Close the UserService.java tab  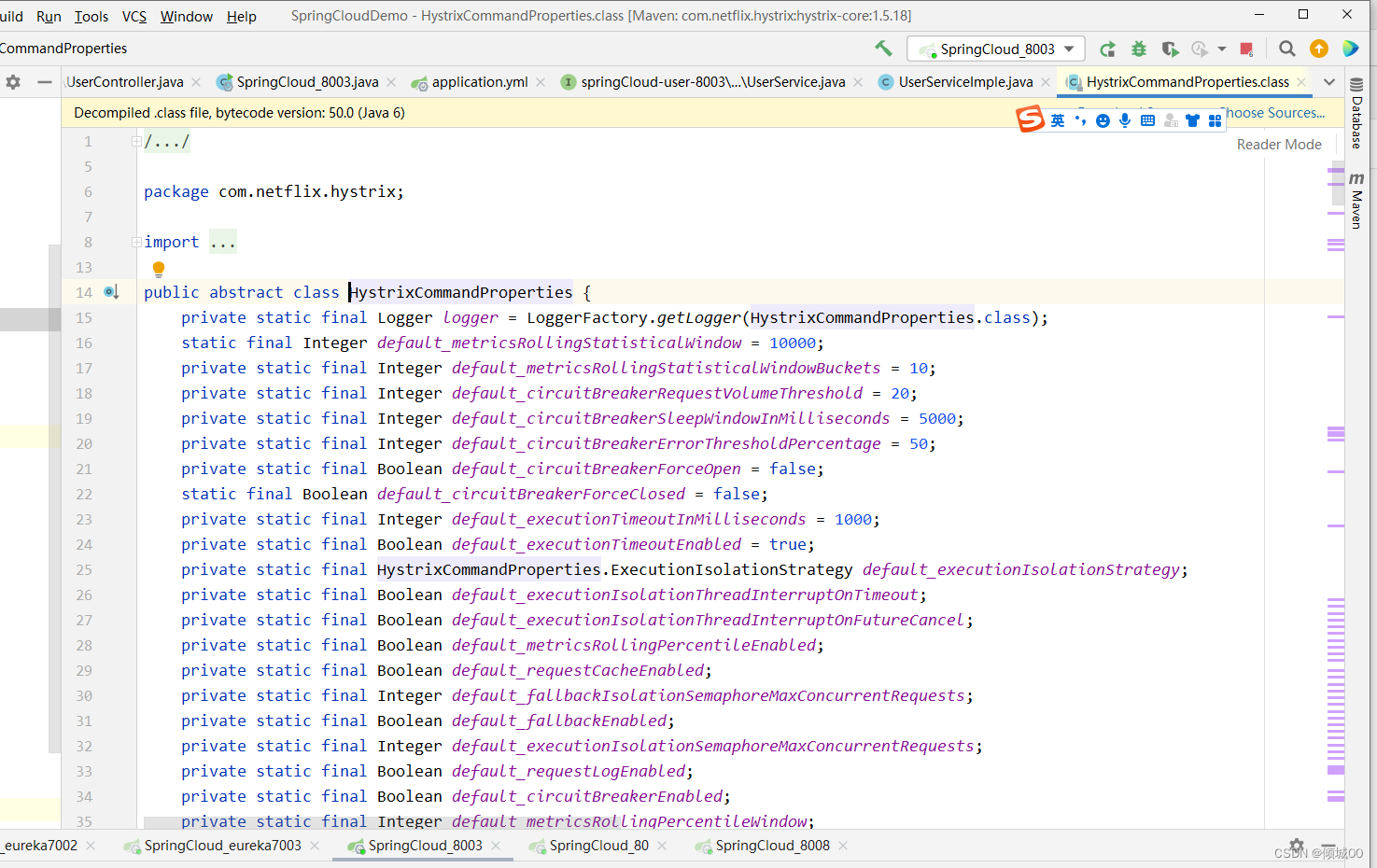pyautogui.click(x=858, y=82)
